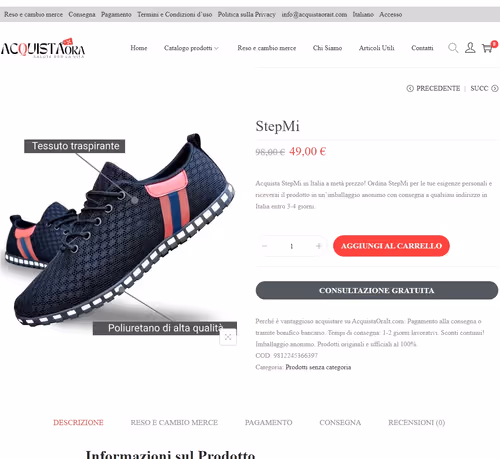Open the shopping cart icon
The height and width of the screenshot is (459, 500).
pyautogui.click(x=489, y=47)
